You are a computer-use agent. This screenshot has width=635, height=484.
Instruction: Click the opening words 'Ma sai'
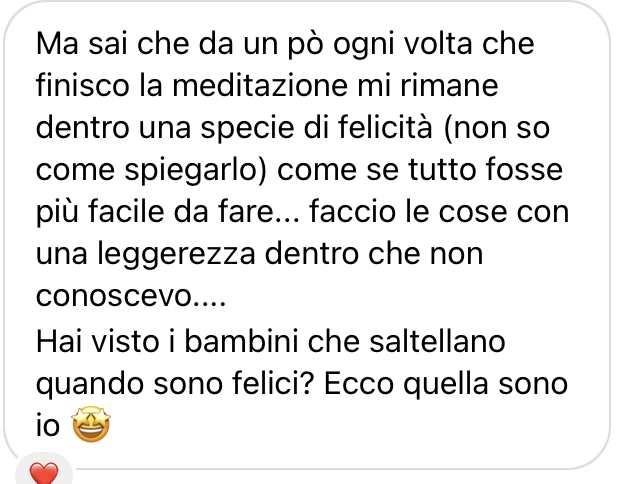82,43
